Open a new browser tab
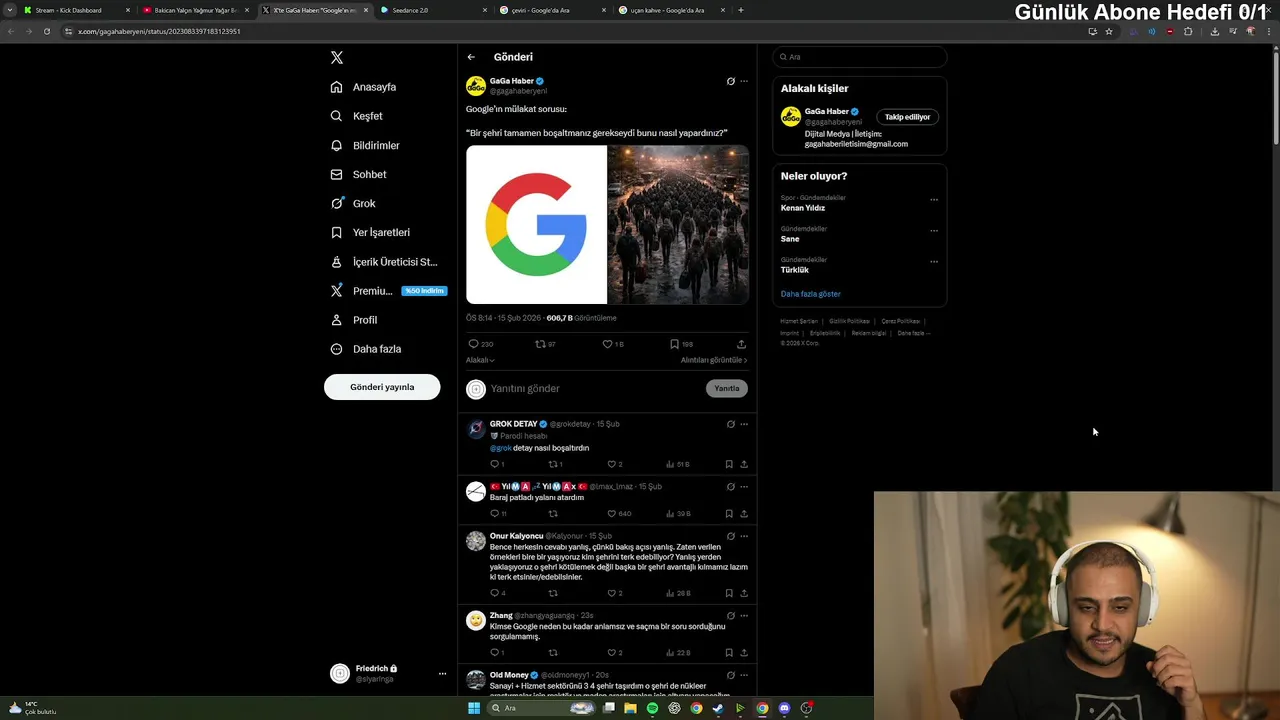Image resolution: width=1280 pixels, height=720 pixels. pos(740,10)
